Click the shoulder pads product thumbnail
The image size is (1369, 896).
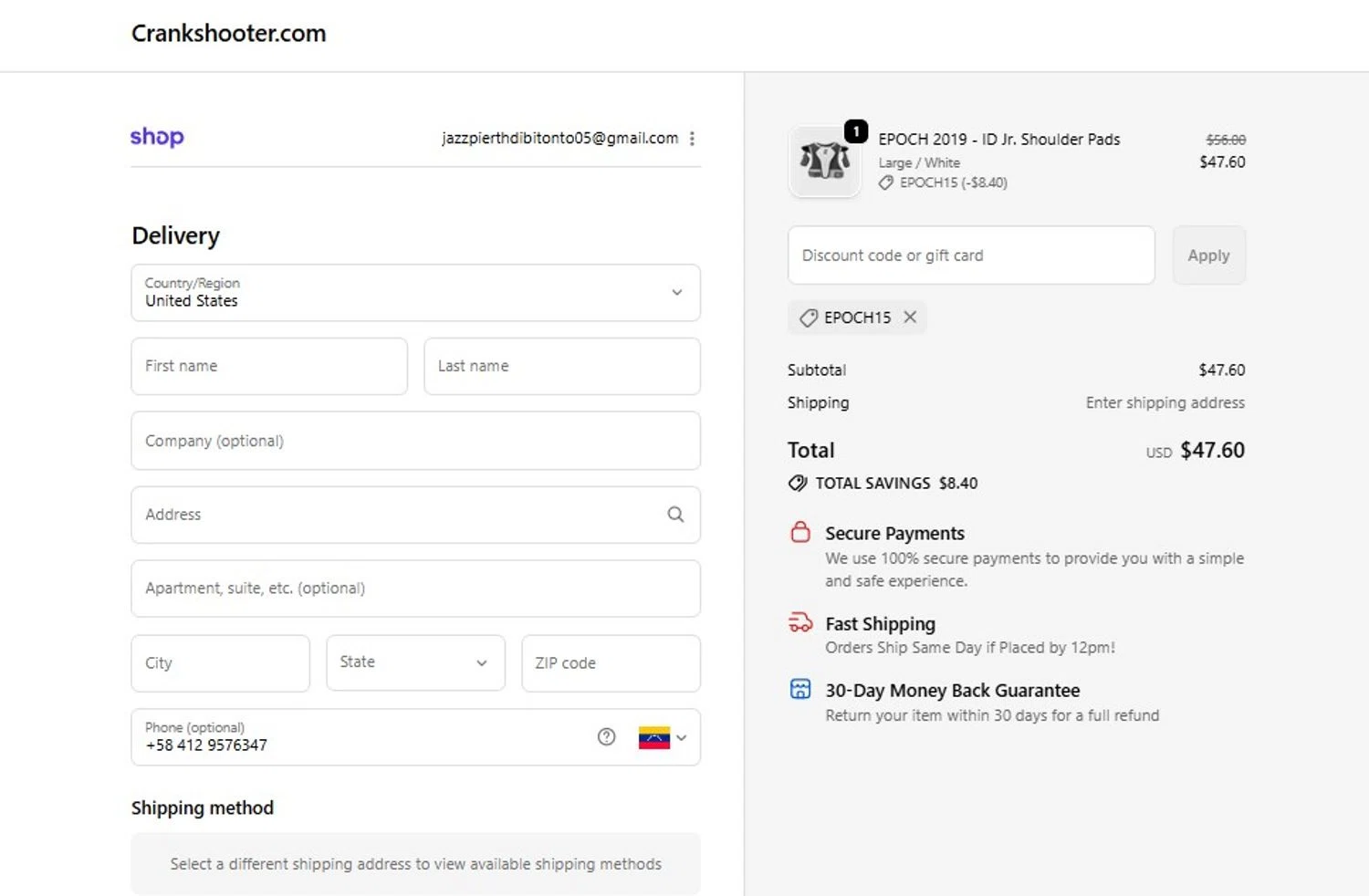coord(825,161)
